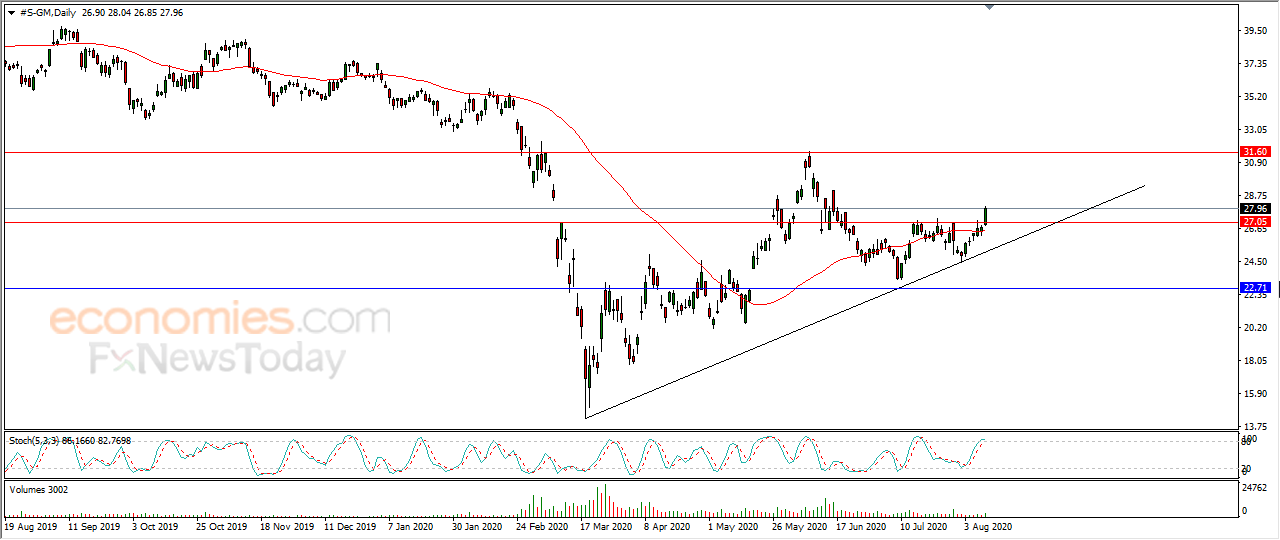Click the 11 Dec 2019 date label
The width and height of the screenshot is (1280, 540).
point(351,524)
